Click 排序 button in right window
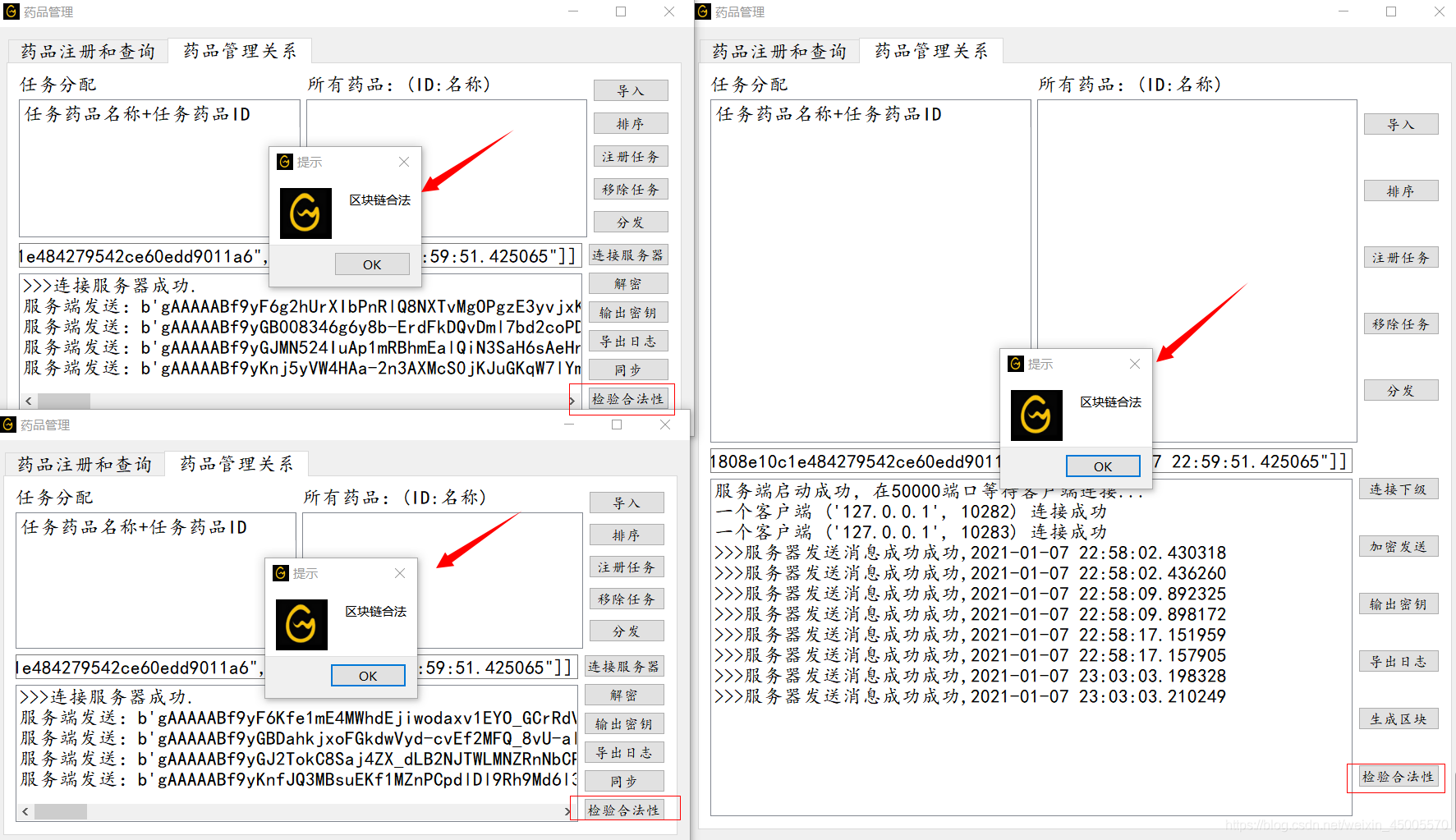 click(x=1401, y=190)
